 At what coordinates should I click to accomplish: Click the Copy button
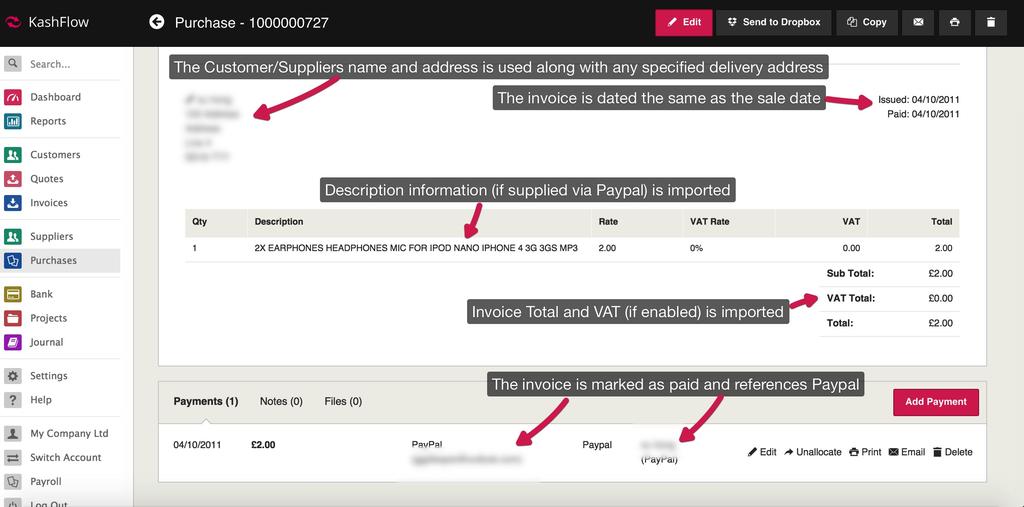(866, 22)
